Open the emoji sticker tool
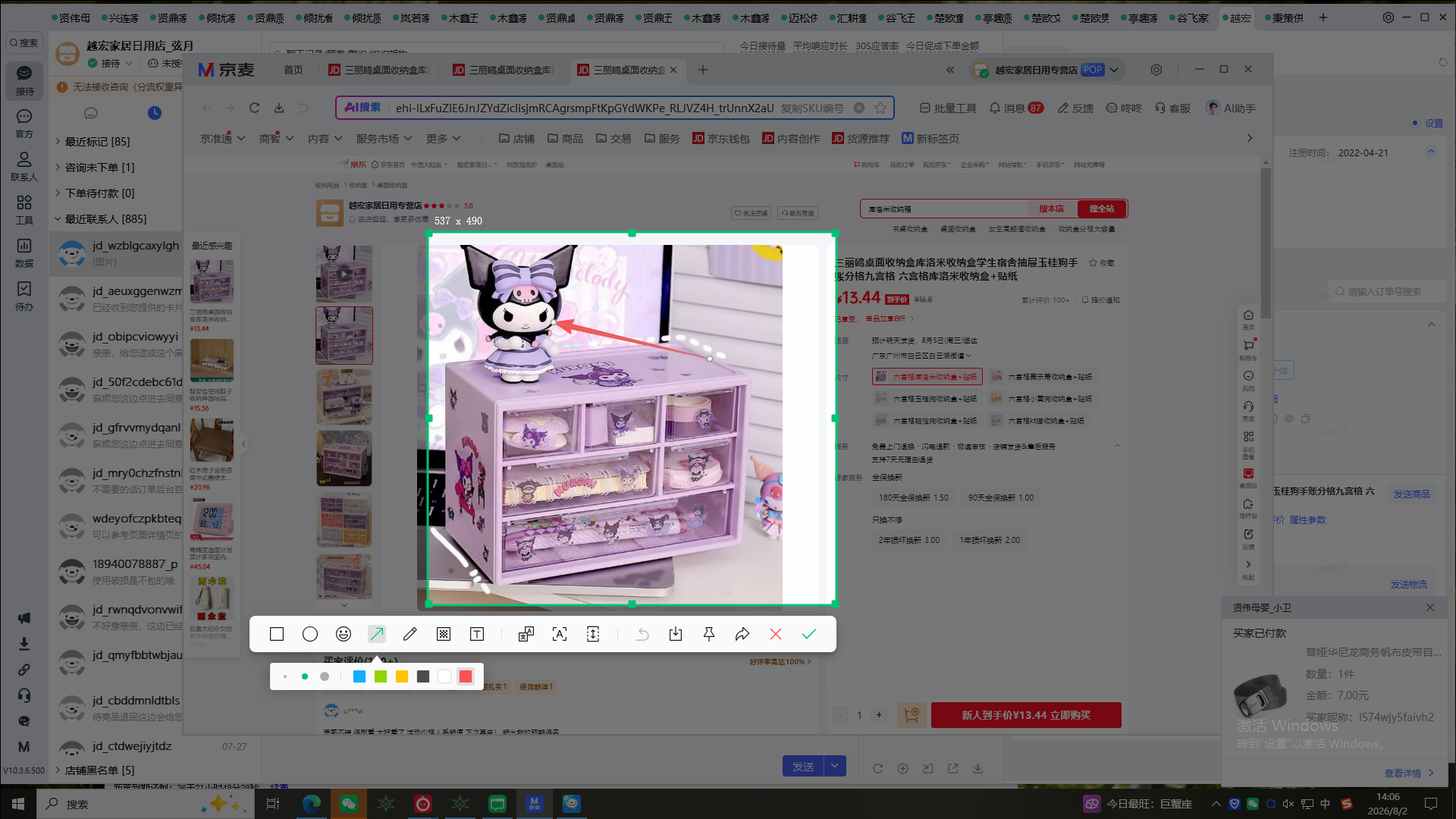This screenshot has width=1456, height=819. point(344,634)
